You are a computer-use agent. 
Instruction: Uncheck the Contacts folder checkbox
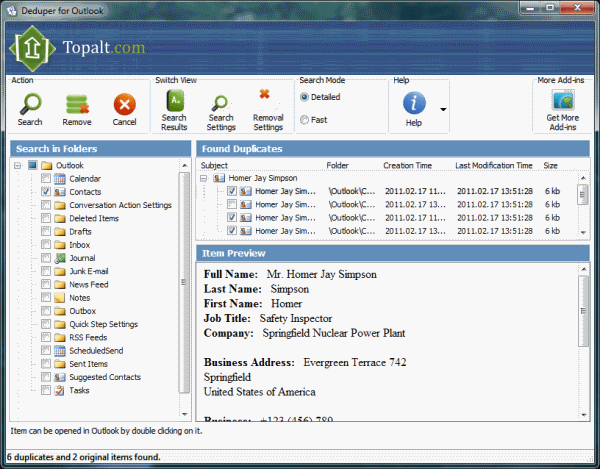coord(46,192)
